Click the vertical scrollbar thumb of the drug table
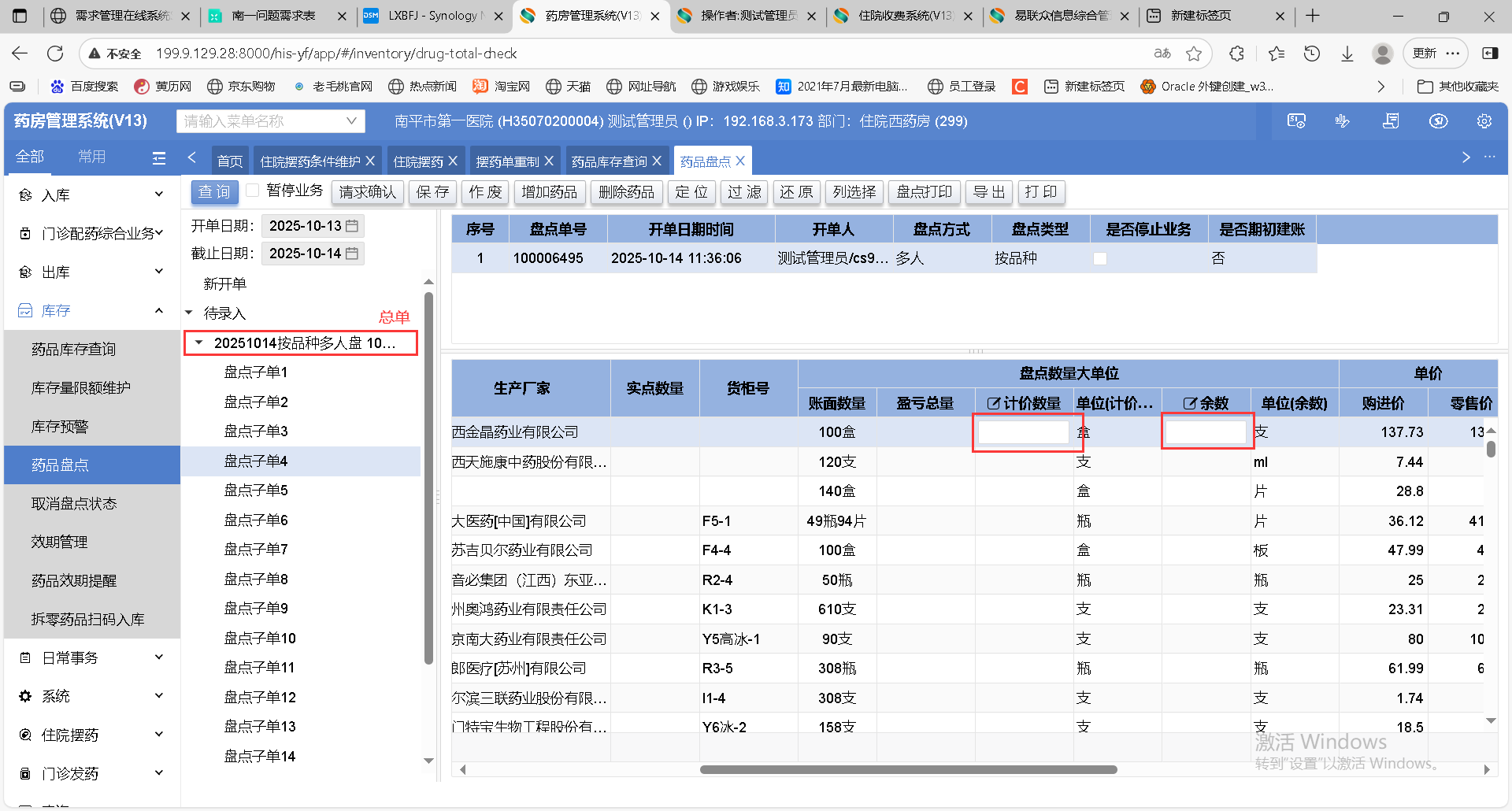 point(1491,449)
